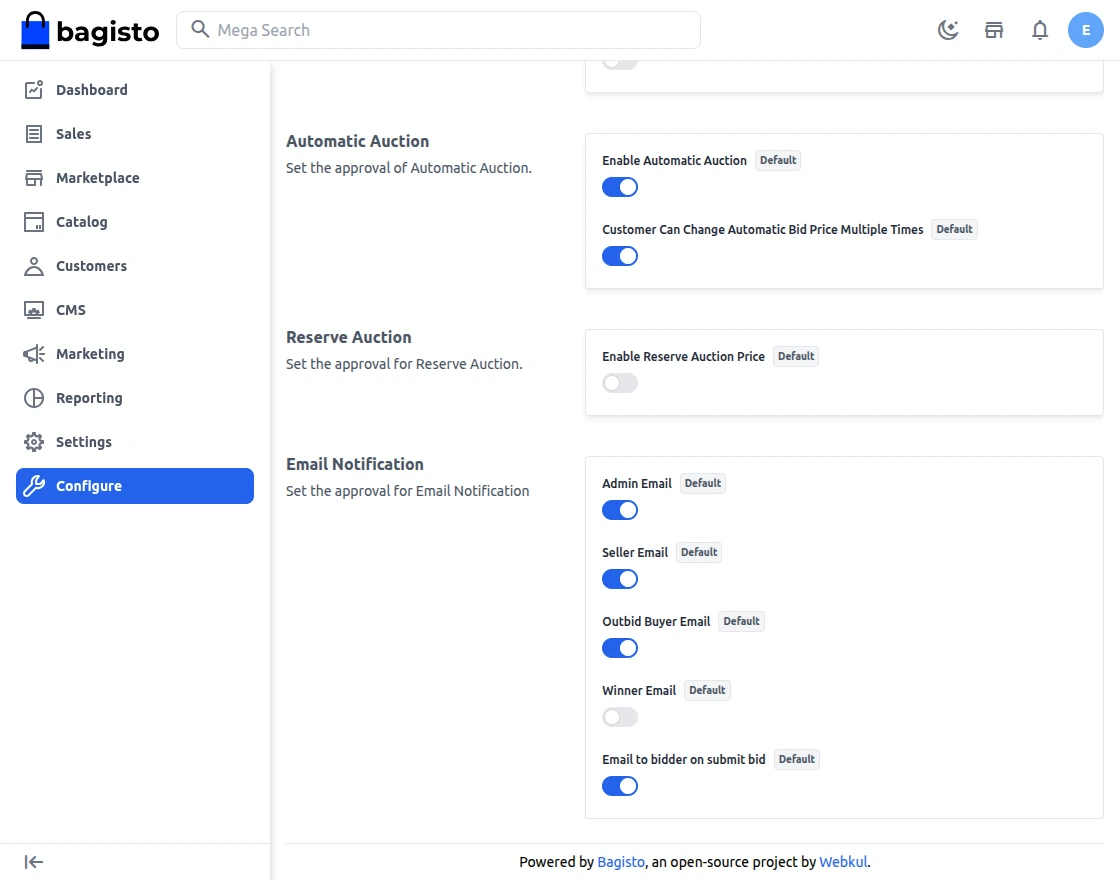Click Default badge beside Enable Reserve Auction Price

click(x=796, y=356)
